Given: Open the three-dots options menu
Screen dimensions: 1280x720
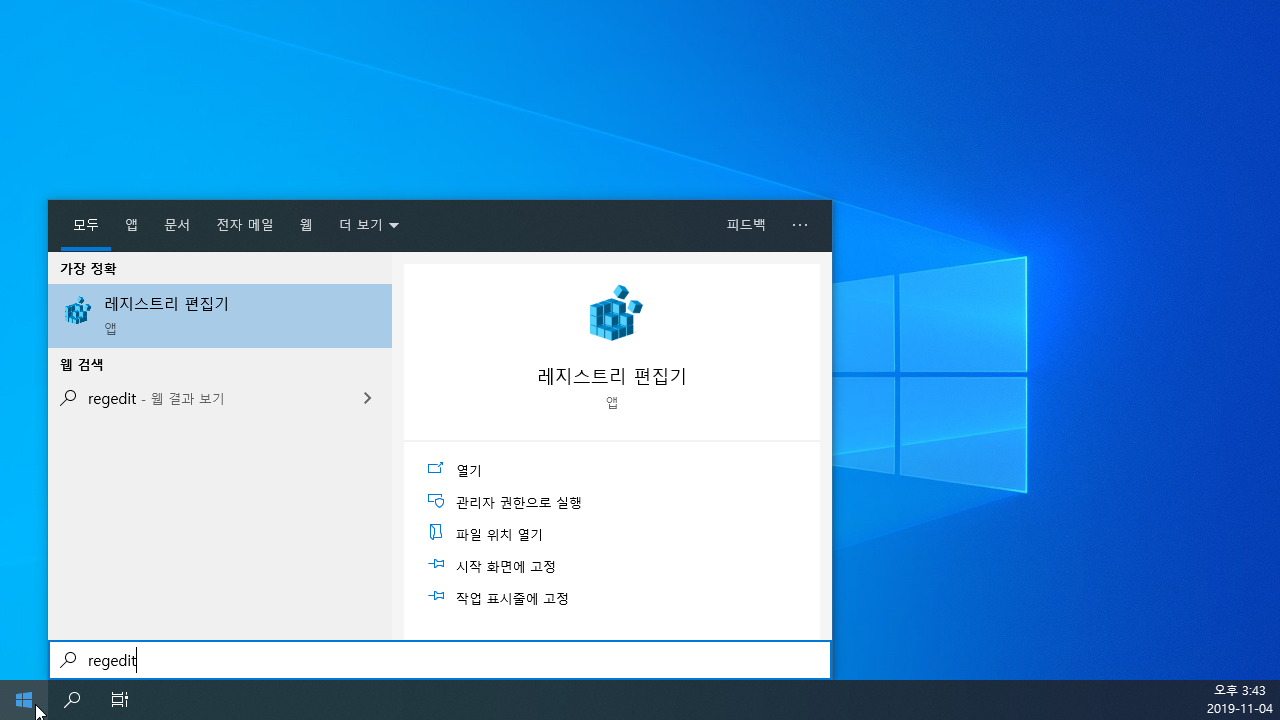Looking at the screenshot, I should tap(800, 225).
